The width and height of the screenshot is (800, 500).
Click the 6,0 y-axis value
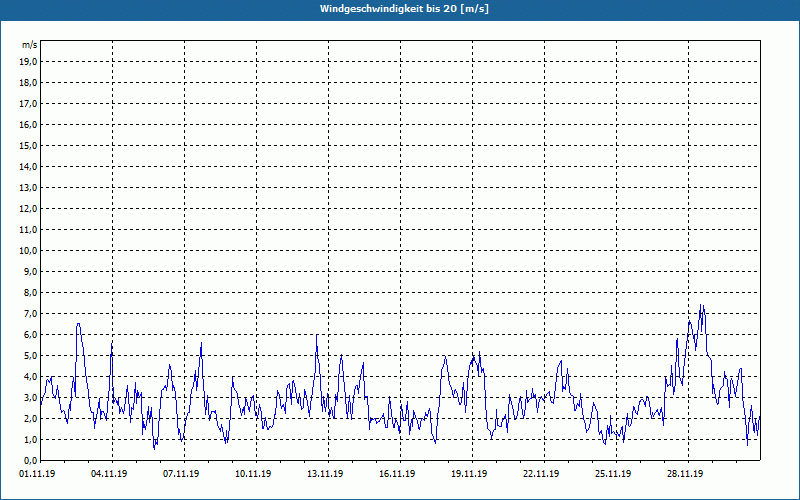pyautogui.click(x=31, y=334)
